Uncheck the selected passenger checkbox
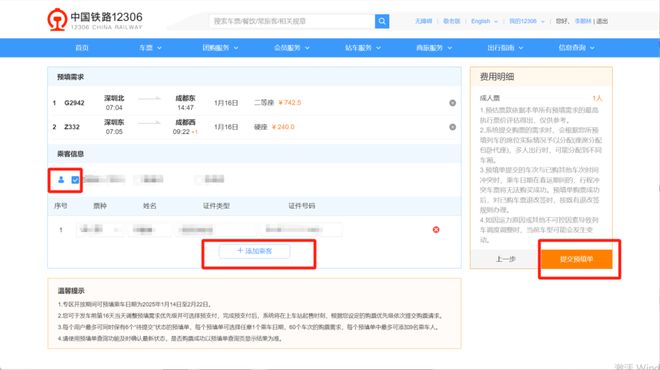 click(x=75, y=180)
